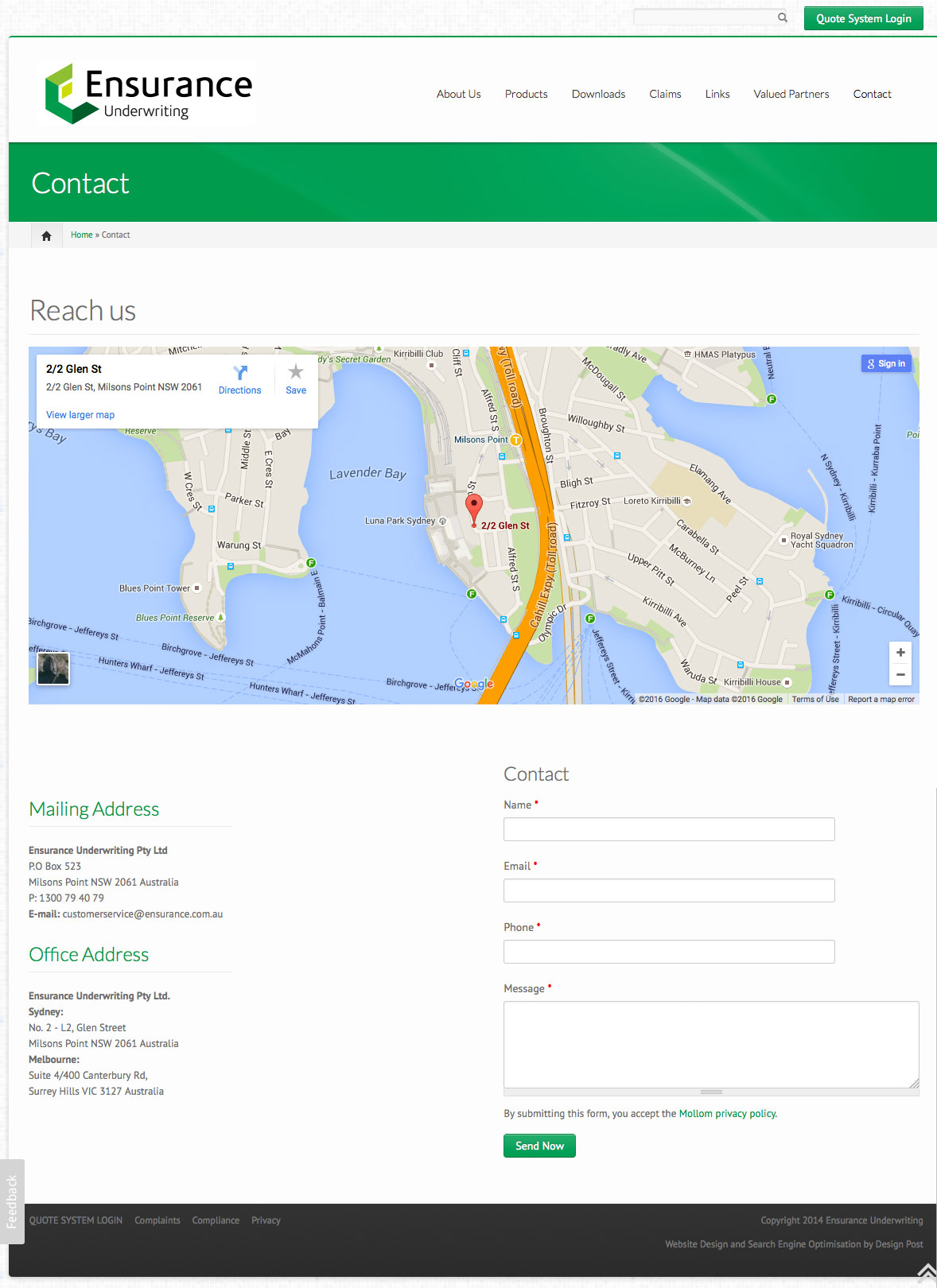937x1288 pixels.
Task: Click the red map pin marker
Action: [474, 510]
